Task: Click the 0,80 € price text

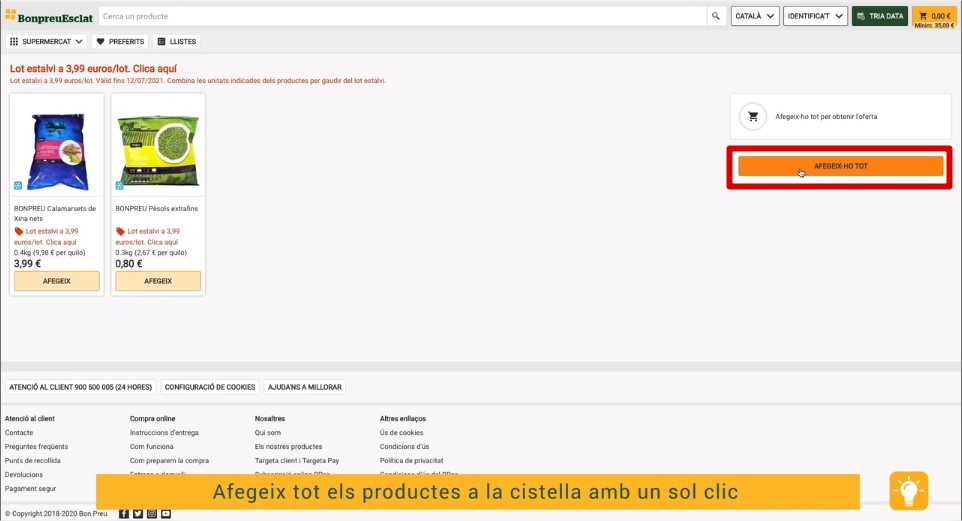Action: tap(129, 264)
